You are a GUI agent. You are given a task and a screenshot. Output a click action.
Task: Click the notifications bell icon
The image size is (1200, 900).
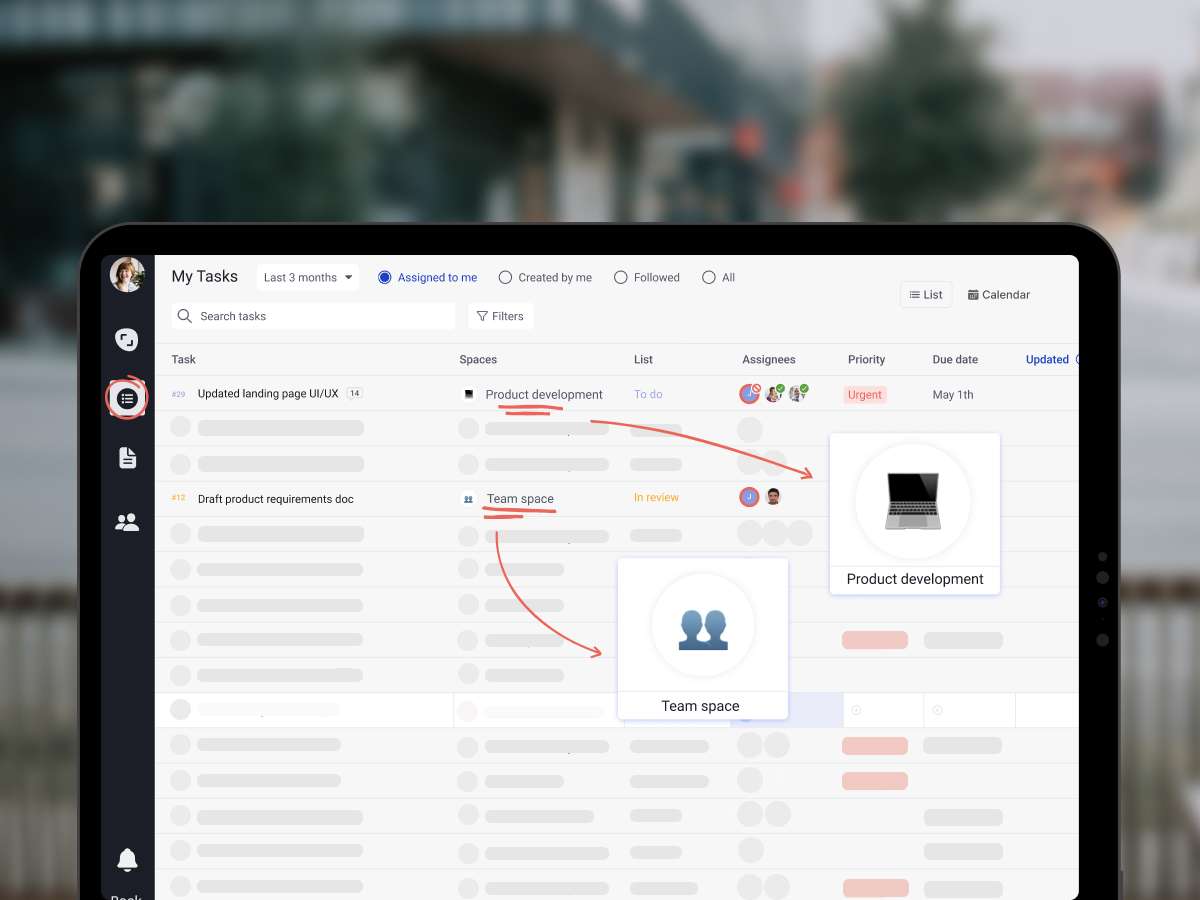[x=127, y=859]
